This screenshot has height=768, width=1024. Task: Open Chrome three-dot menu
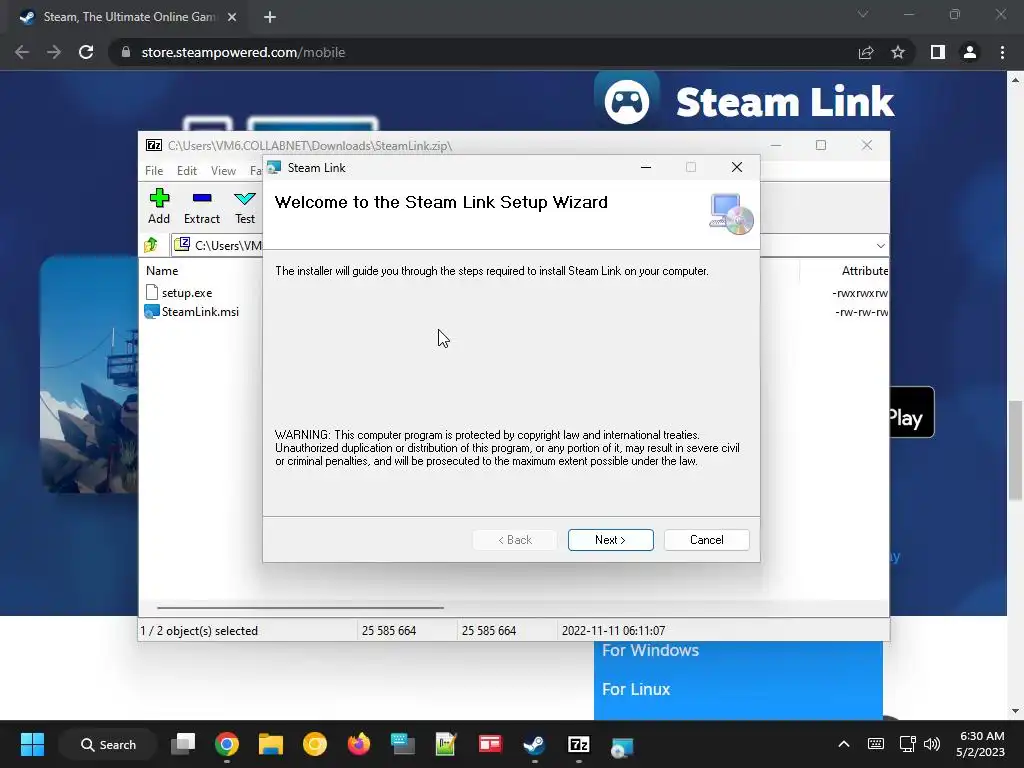(x=1002, y=52)
